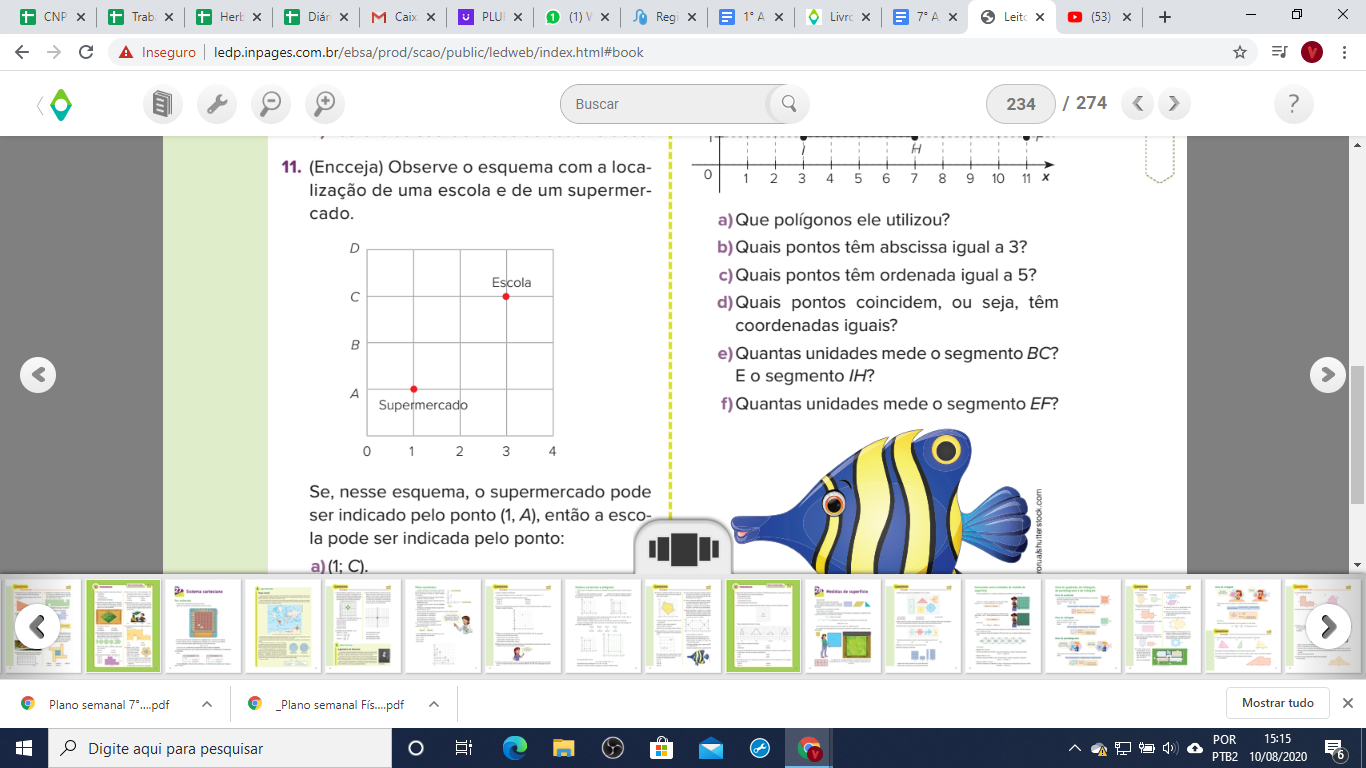The height and width of the screenshot is (768, 1366).
Task: Turn to next page with right side arrow
Action: pos(1328,374)
